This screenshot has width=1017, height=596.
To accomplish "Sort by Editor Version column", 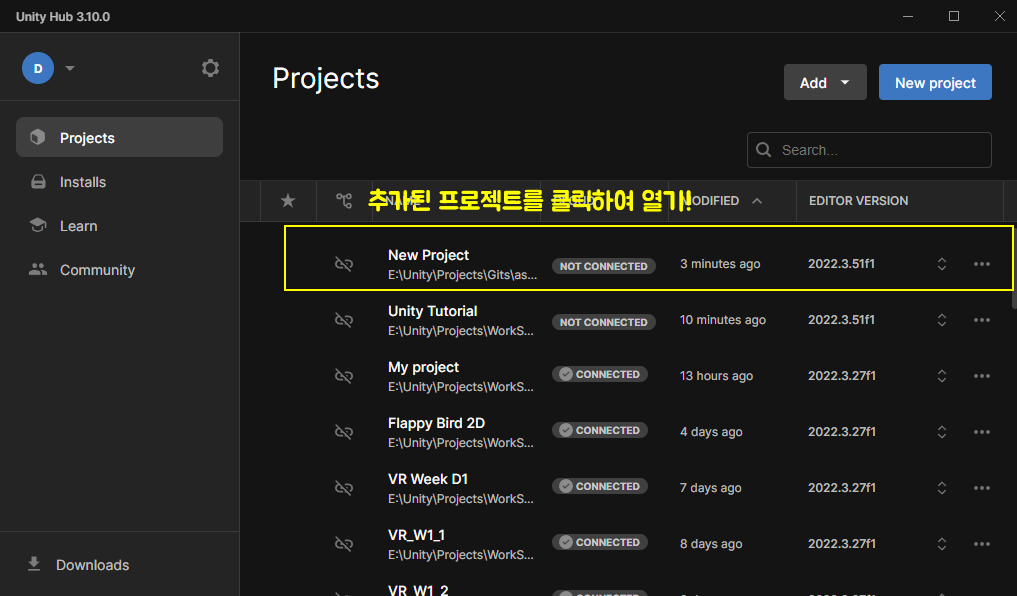I will pyautogui.click(x=858, y=201).
